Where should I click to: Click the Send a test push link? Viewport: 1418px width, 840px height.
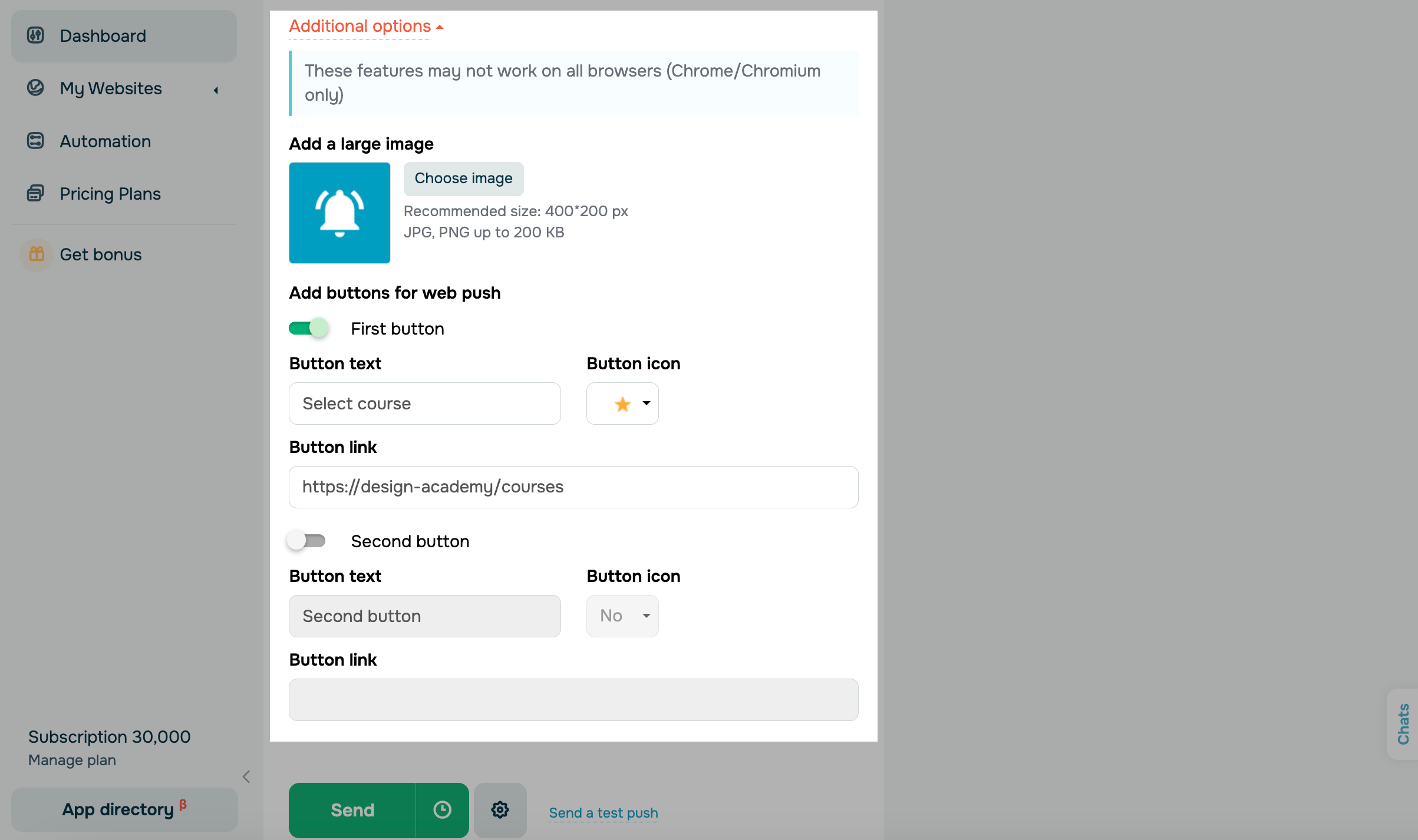[603, 813]
